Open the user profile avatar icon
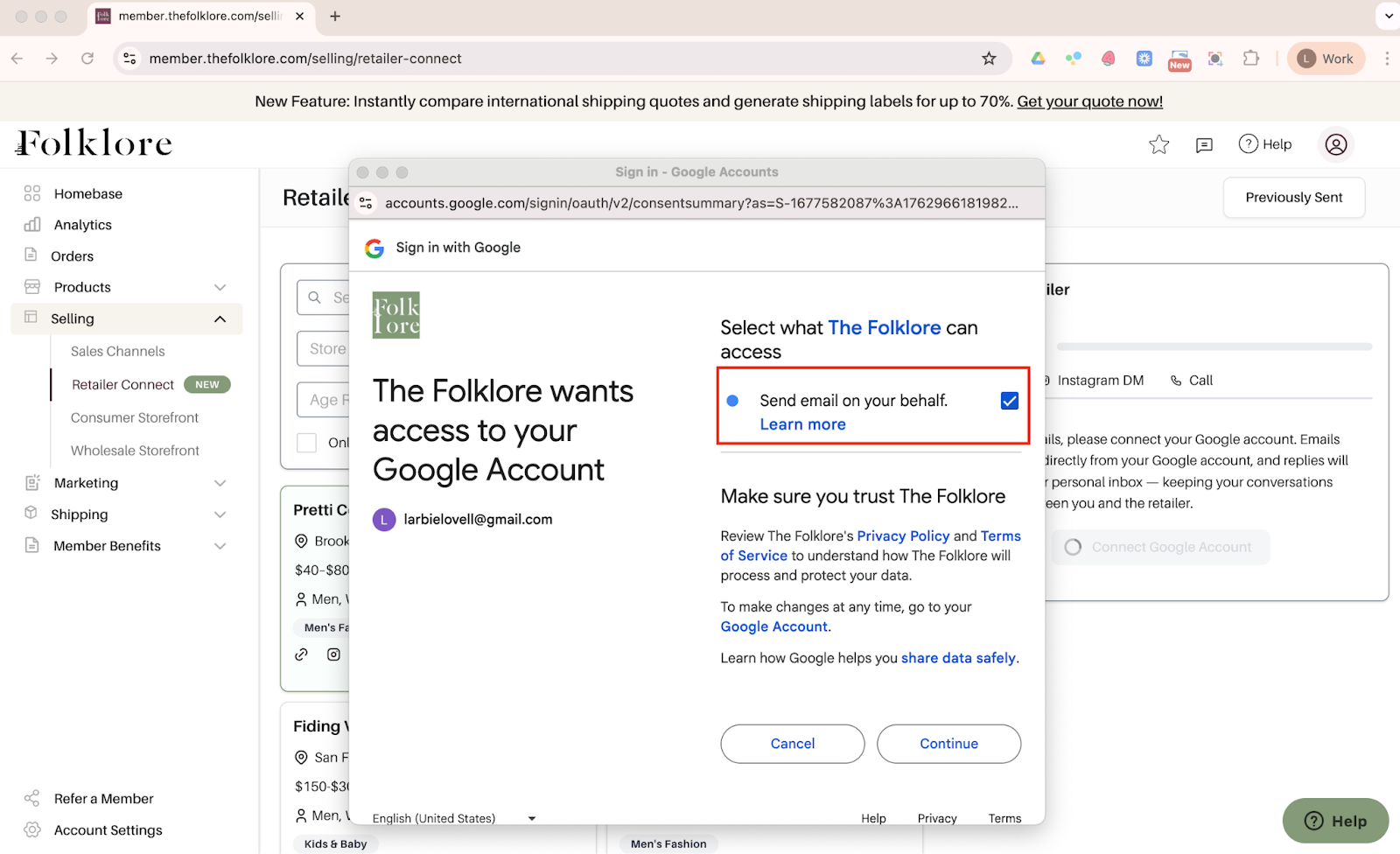Screen dimensions: 1400x854 coord(1335,144)
